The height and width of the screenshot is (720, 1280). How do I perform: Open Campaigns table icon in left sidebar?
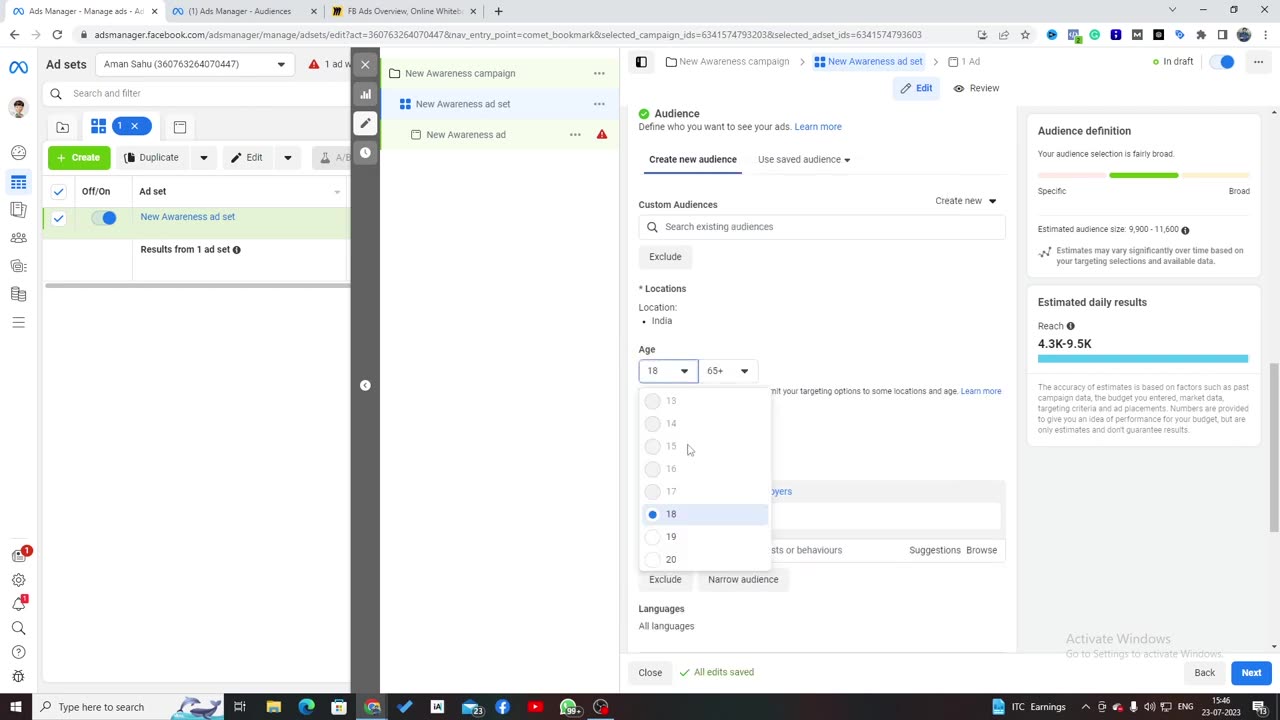click(18, 182)
